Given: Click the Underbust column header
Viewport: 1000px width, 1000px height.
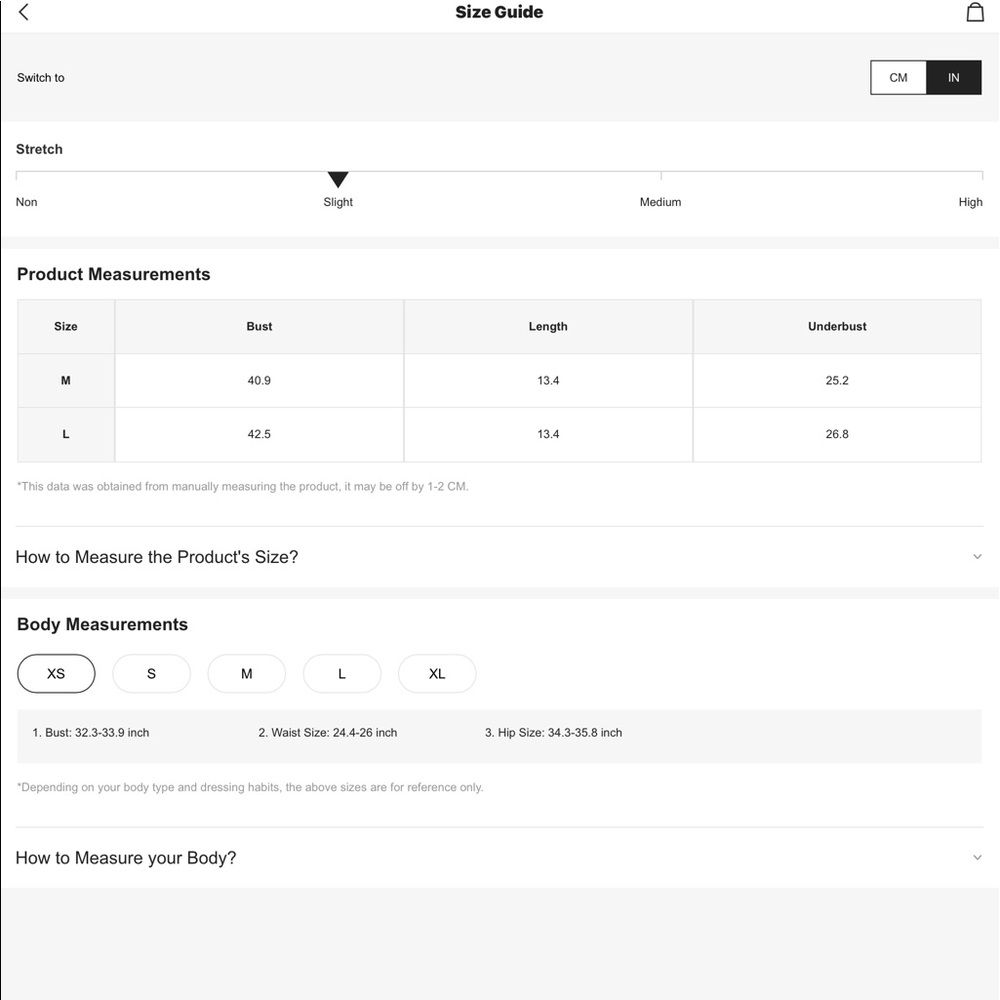Looking at the screenshot, I should [837, 327].
